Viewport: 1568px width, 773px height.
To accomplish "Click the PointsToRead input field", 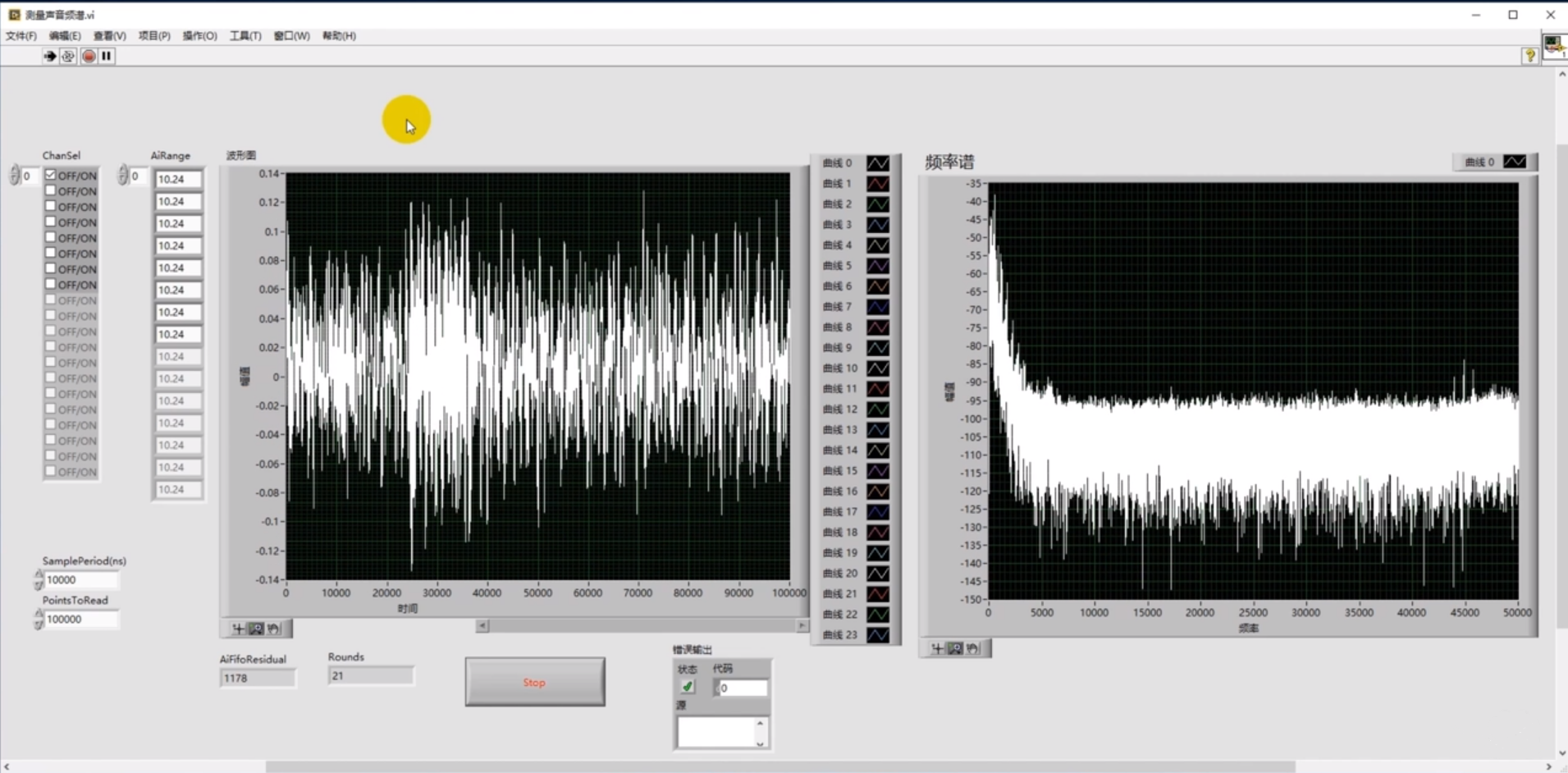I will (x=81, y=620).
